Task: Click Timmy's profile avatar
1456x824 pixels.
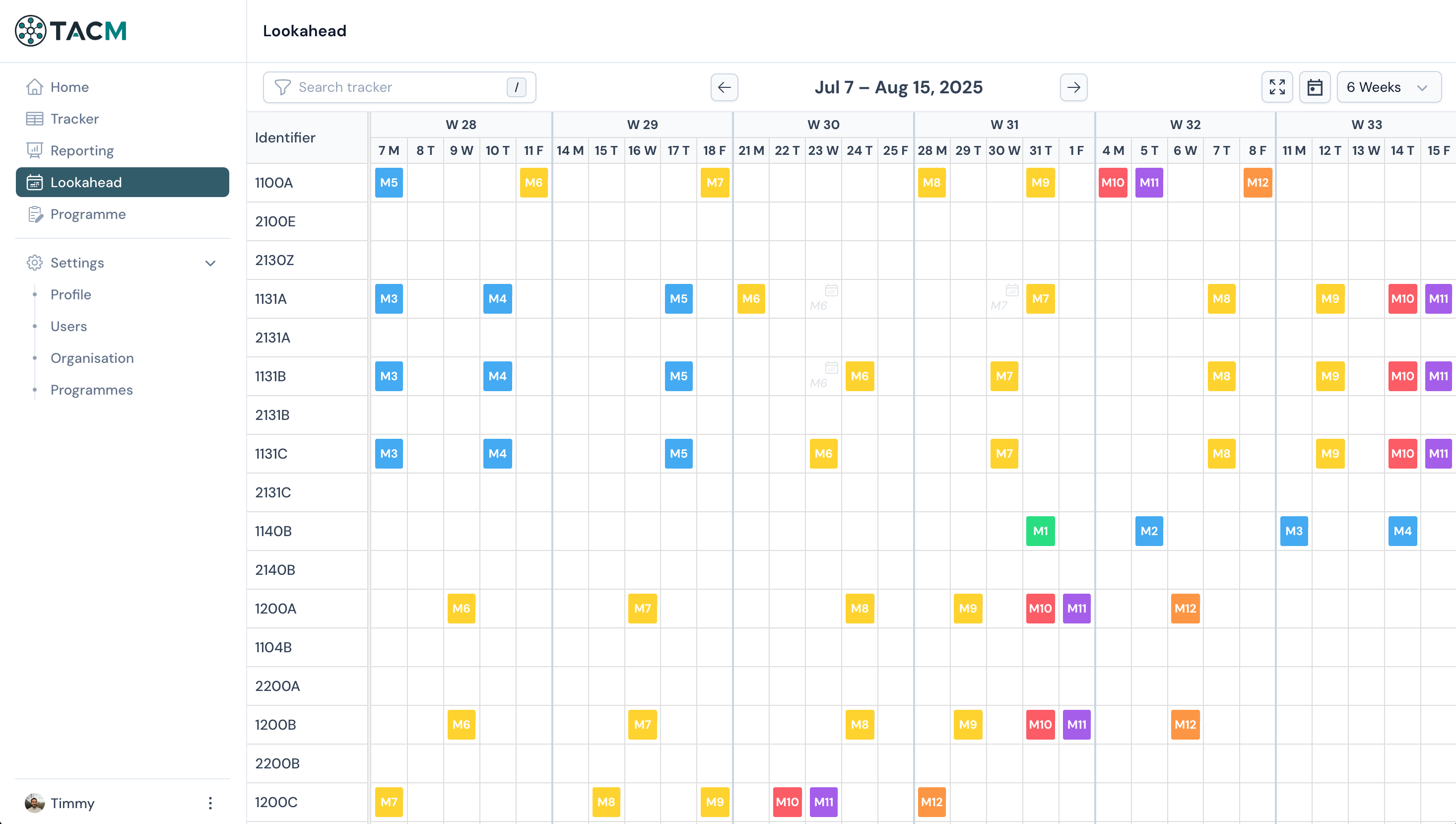Action: click(35, 803)
